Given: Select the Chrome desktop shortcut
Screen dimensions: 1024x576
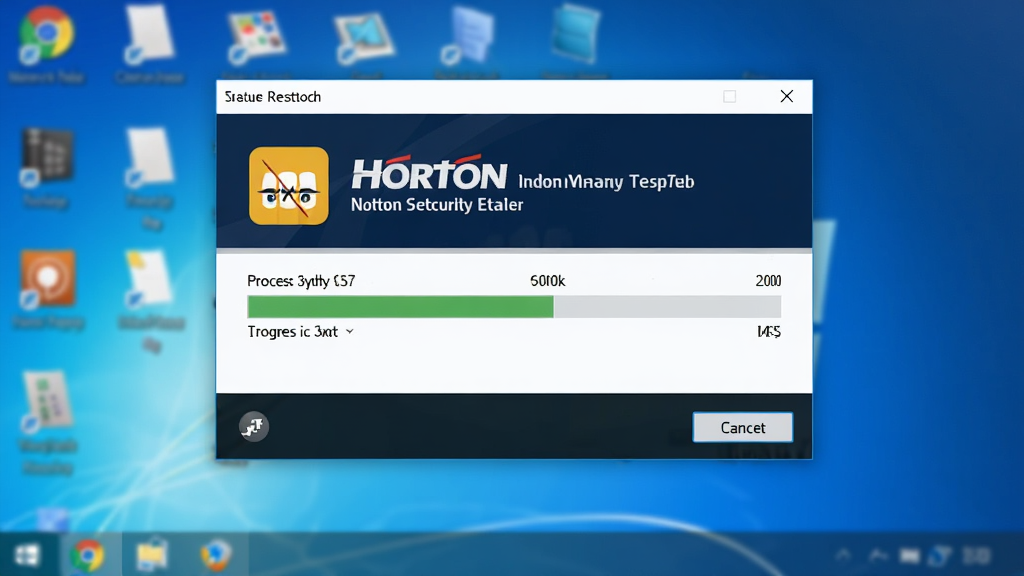Looking at the screenshot, I should (x=46, y=34).
